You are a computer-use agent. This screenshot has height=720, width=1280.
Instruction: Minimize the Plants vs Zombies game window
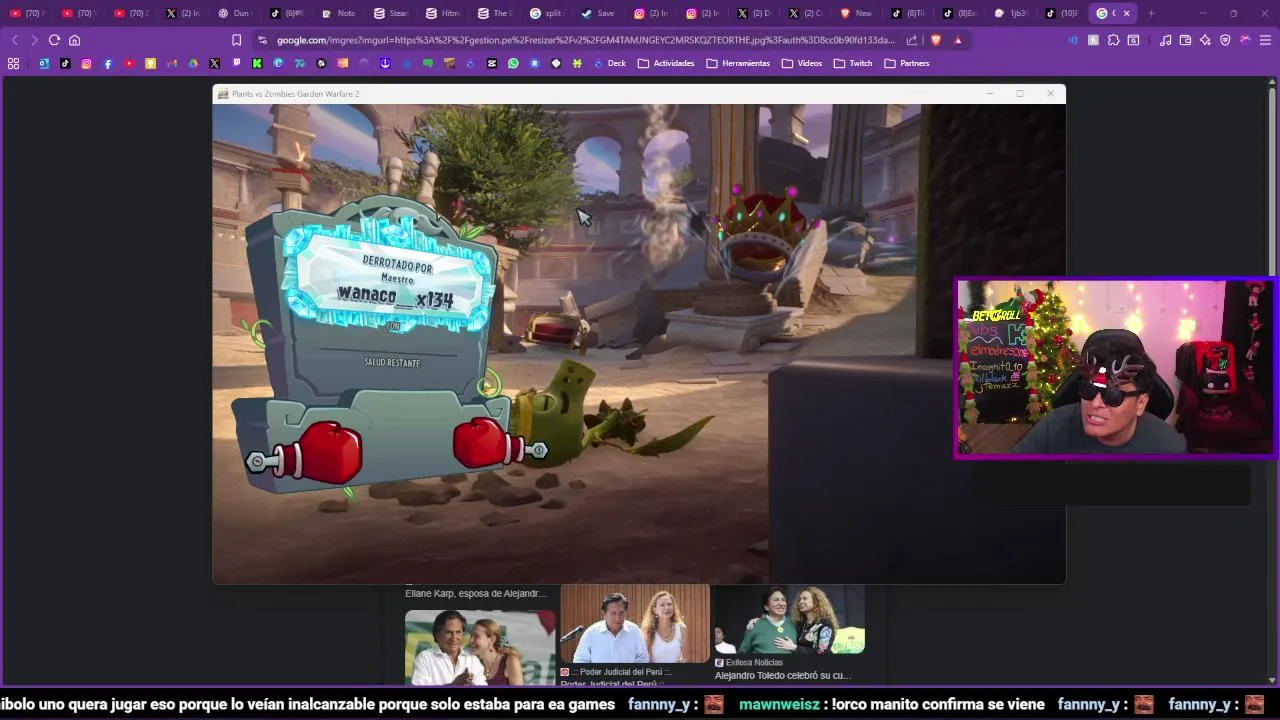coord(990,94)
